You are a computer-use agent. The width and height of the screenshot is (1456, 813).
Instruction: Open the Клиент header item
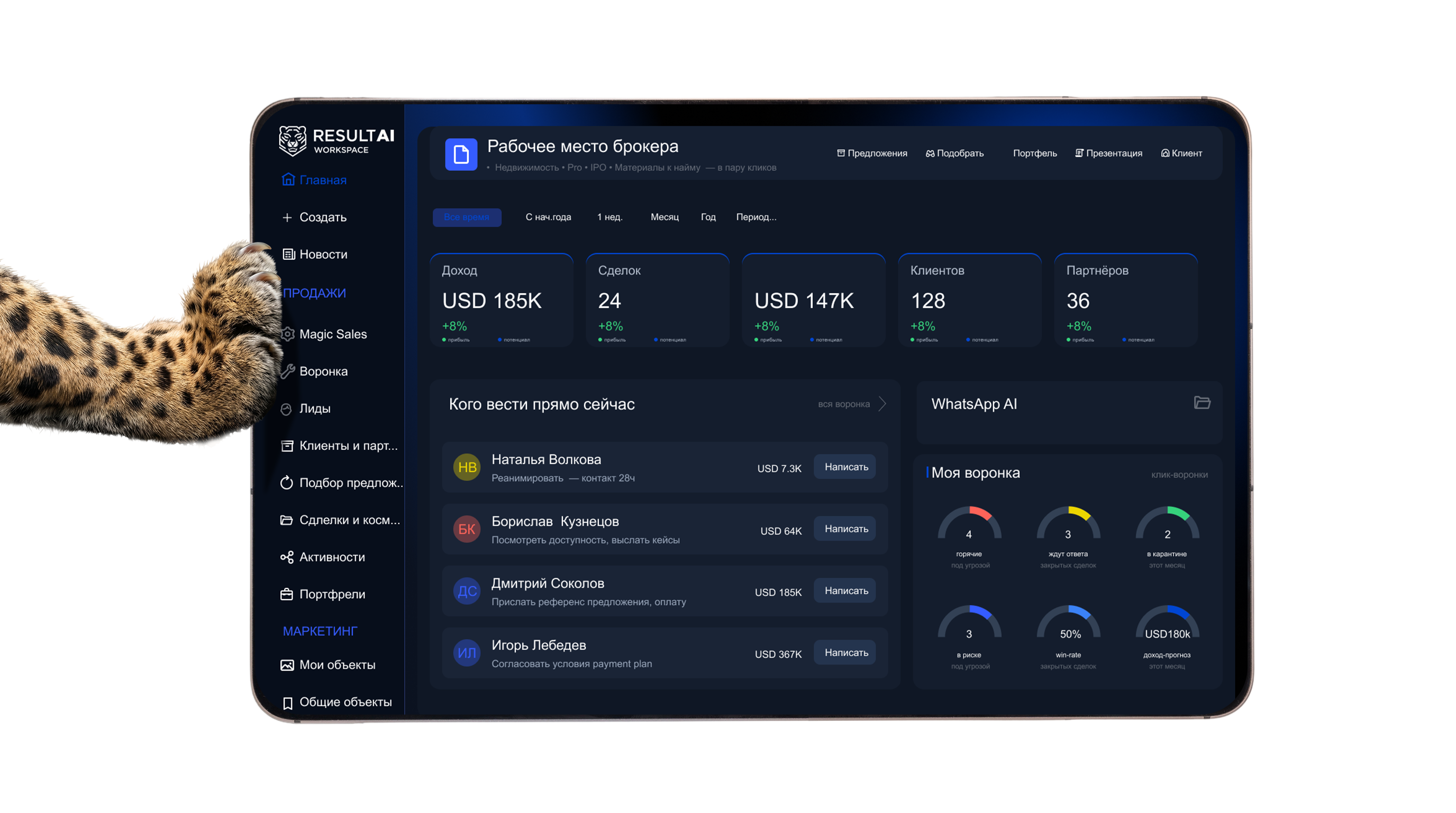coord(1181,153)
